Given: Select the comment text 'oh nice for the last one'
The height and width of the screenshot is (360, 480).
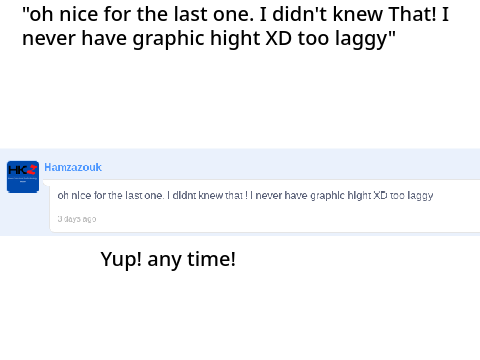Looking at the screenshot, I should click(x=110, y=195).
